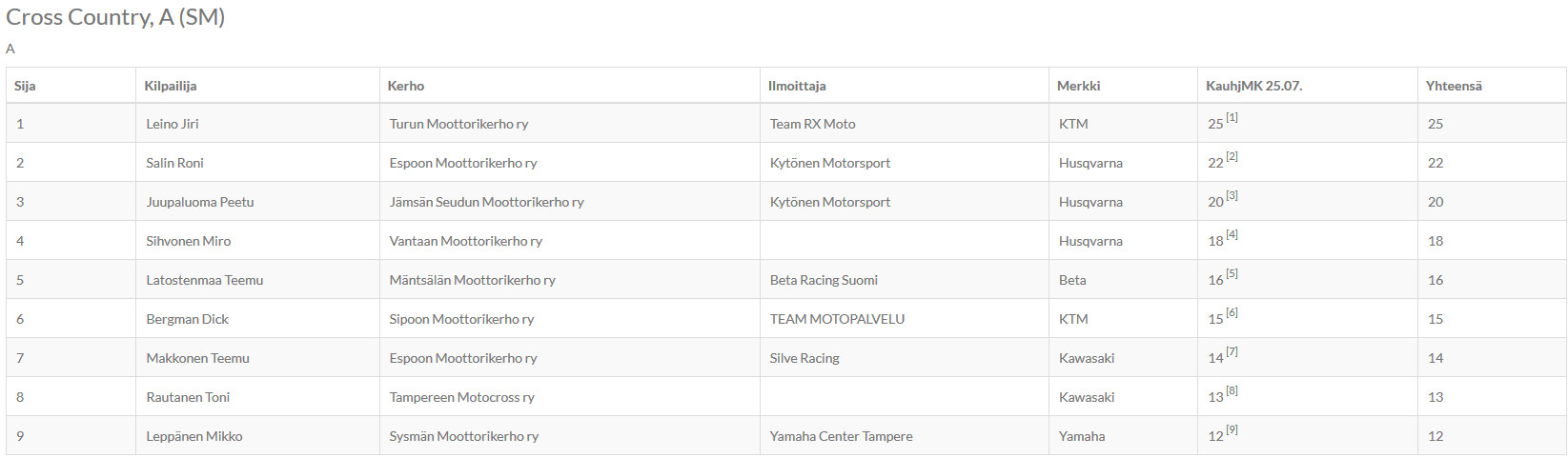Image resolution: width=1568 pixels, height=458 pixels.
Task: Click the TEAM MOTOPALVELU entrant cell
Action: pos(838,319)
